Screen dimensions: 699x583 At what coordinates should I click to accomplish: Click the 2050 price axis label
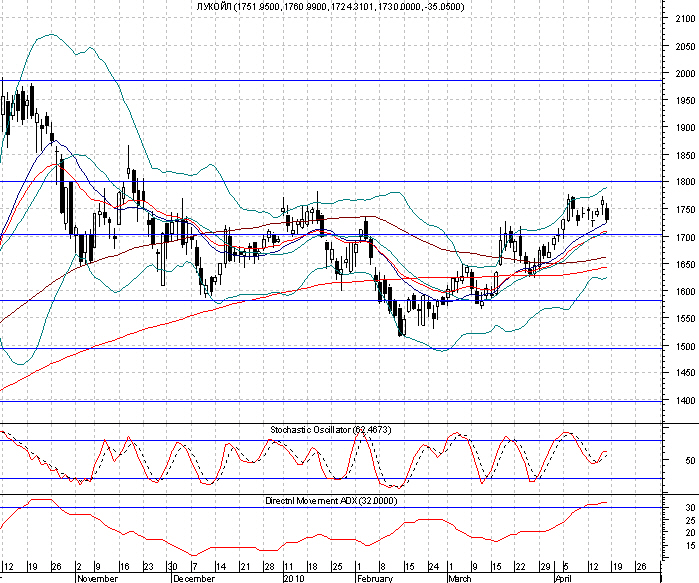point(685,46)
